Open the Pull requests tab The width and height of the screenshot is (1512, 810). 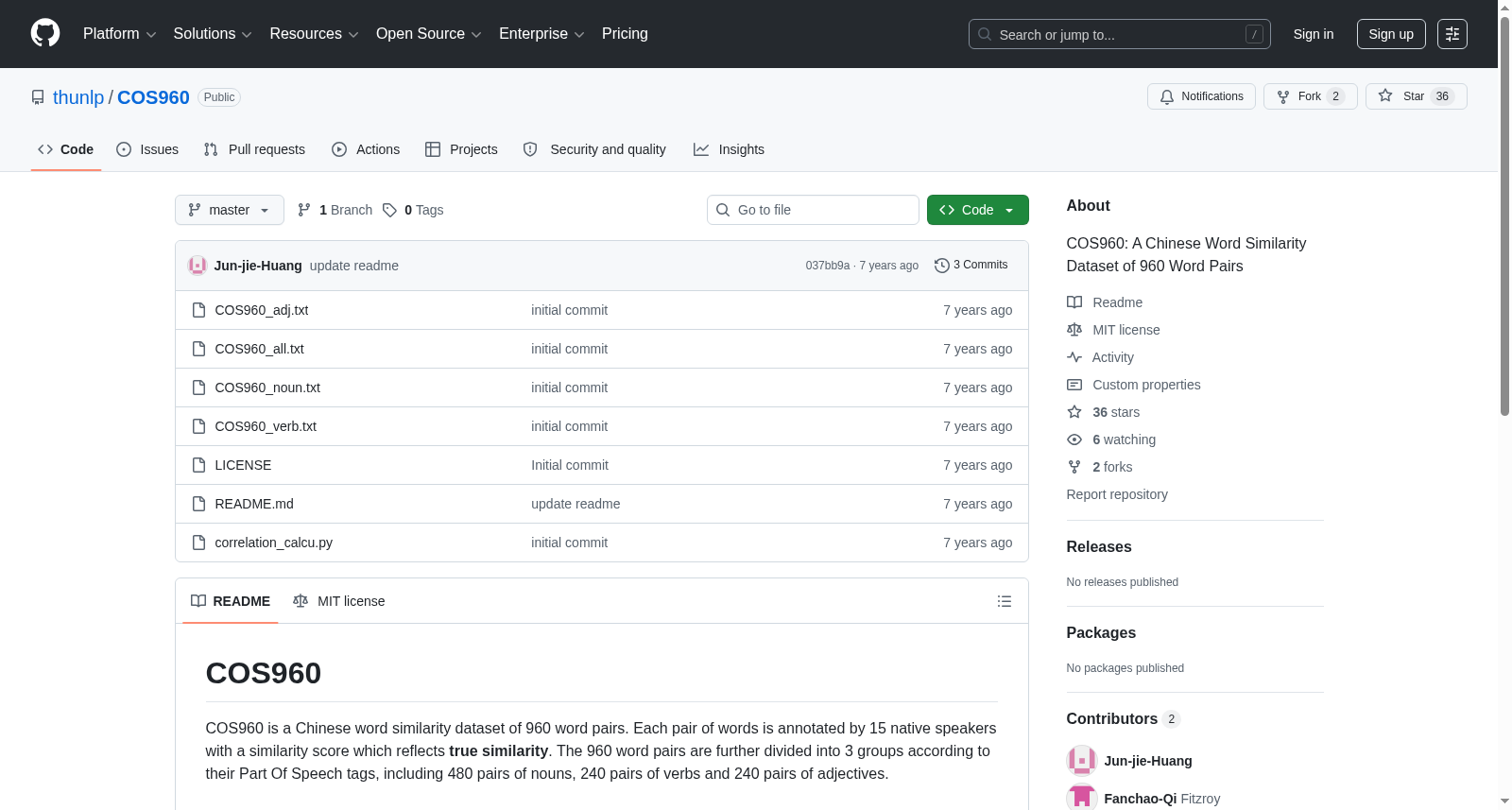[254, 149]
